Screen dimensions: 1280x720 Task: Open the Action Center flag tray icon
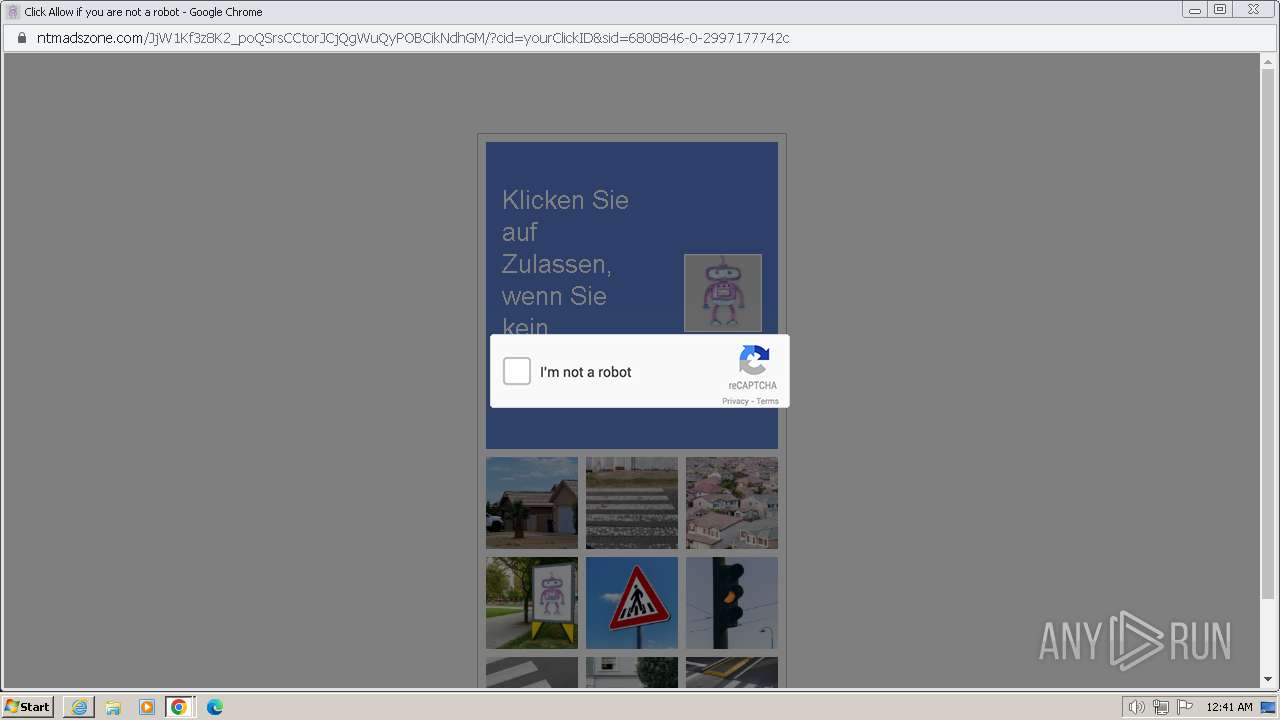[x=1185, y=707]
